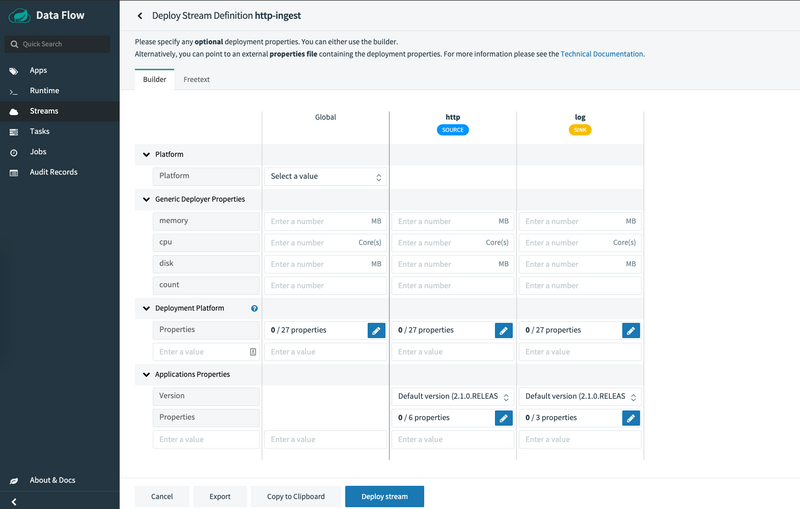
Task: Collapse the sidebar with the bottom arrow
Action: 14,502
